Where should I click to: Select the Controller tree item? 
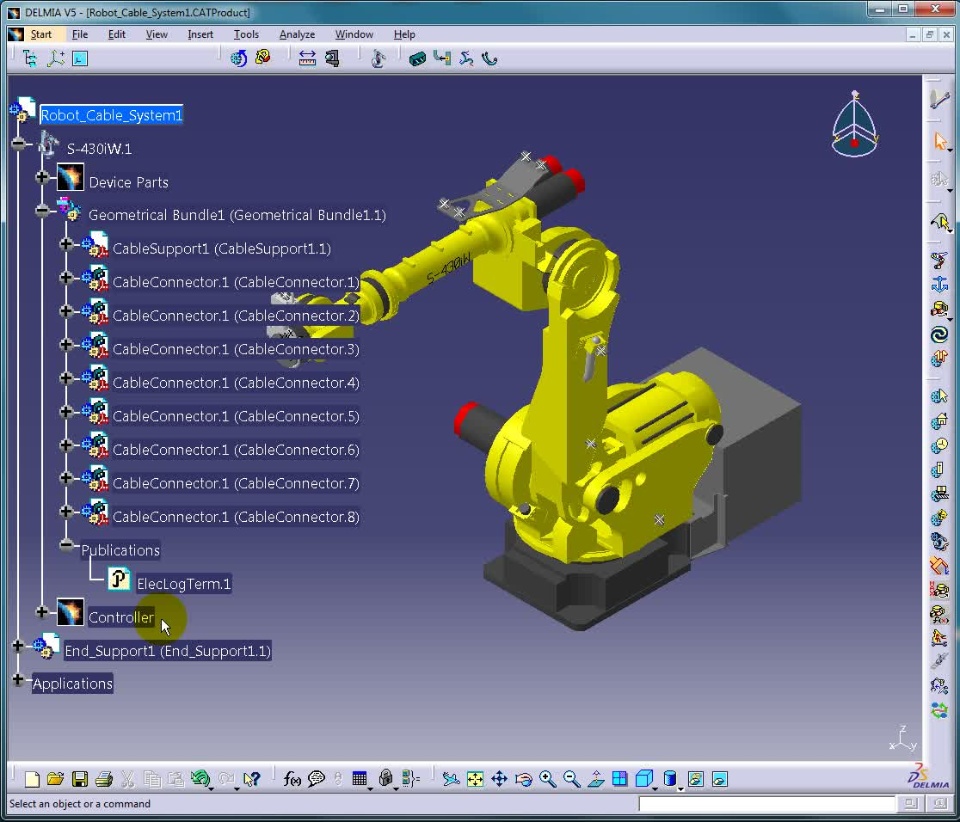(x=121, y=618)
